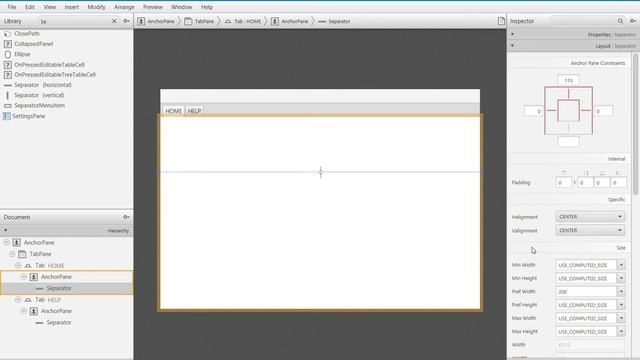The image size is (640, 360).
Task: Click TabPane in breadcrumb bar
Action: click(x=200, y=21)
